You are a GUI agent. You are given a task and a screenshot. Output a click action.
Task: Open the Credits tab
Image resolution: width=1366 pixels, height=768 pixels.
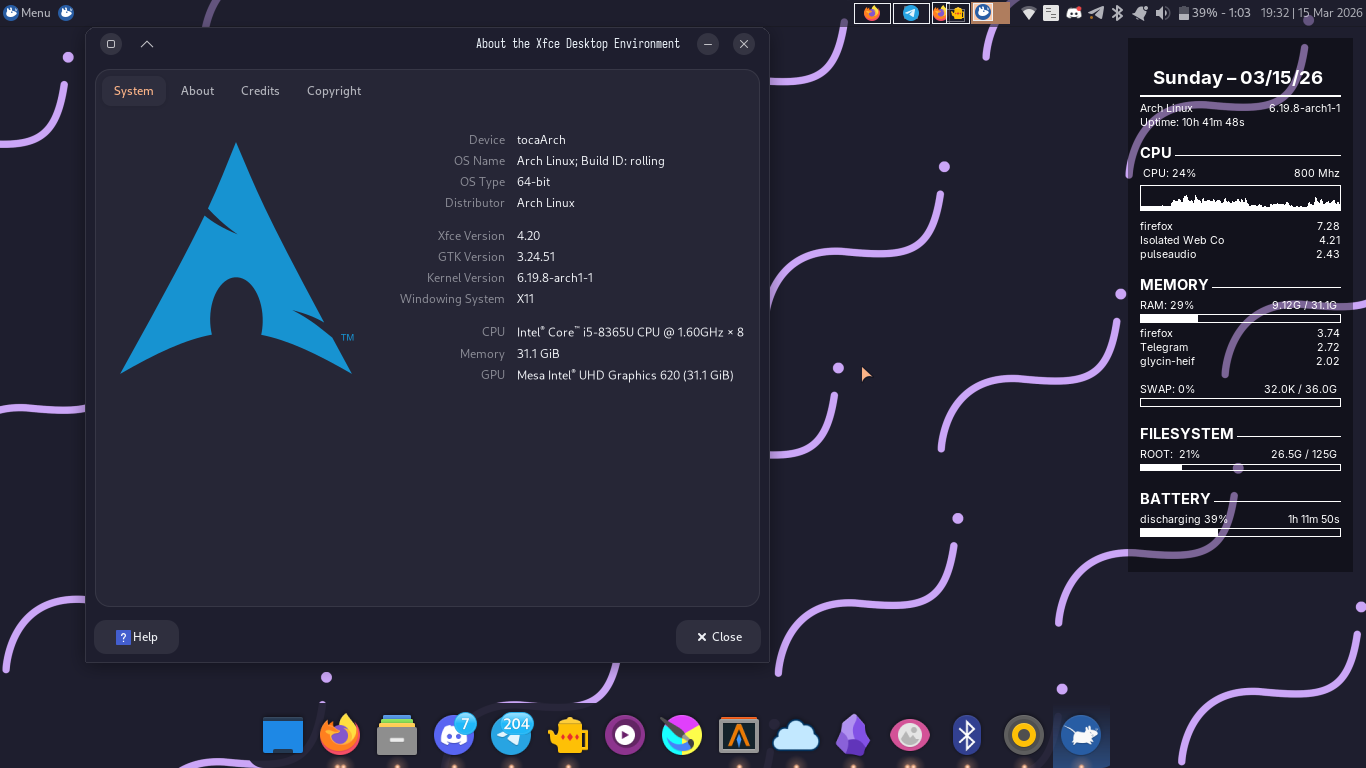(x=260, y=91)
